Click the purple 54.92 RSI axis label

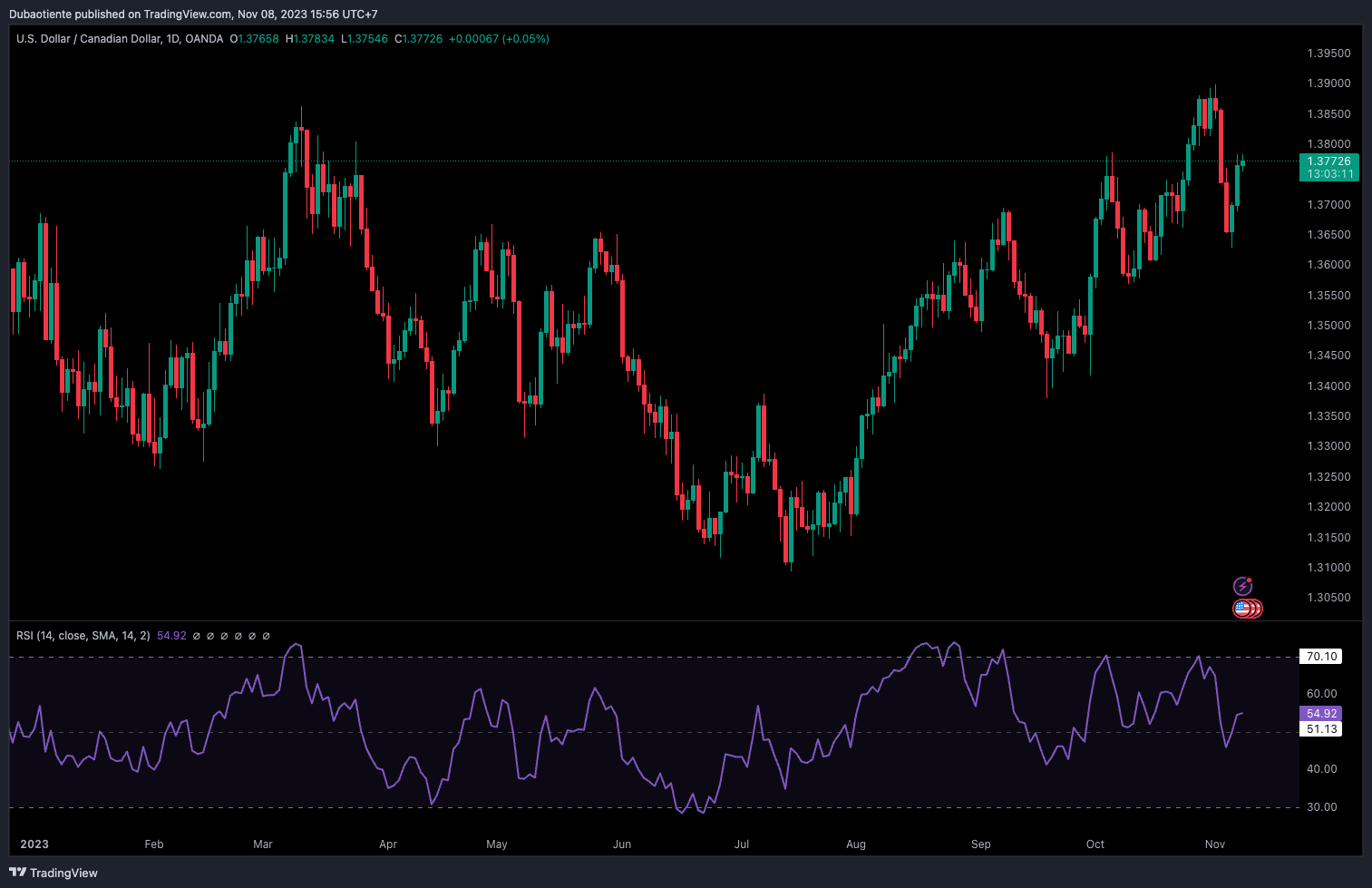click(x=1321, y=714)
